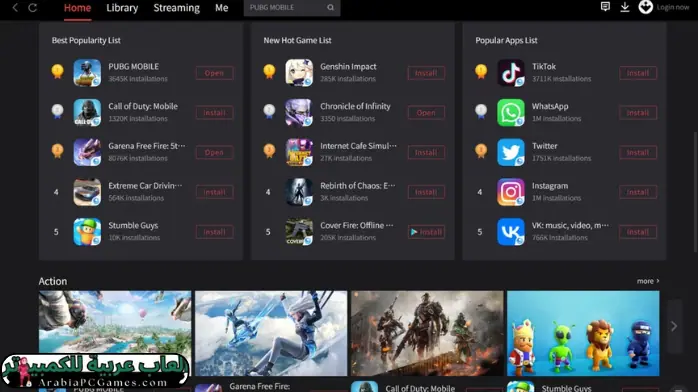Install Instagram
The width and height of the screenshot is (698, 392).
tap(638, 192)
